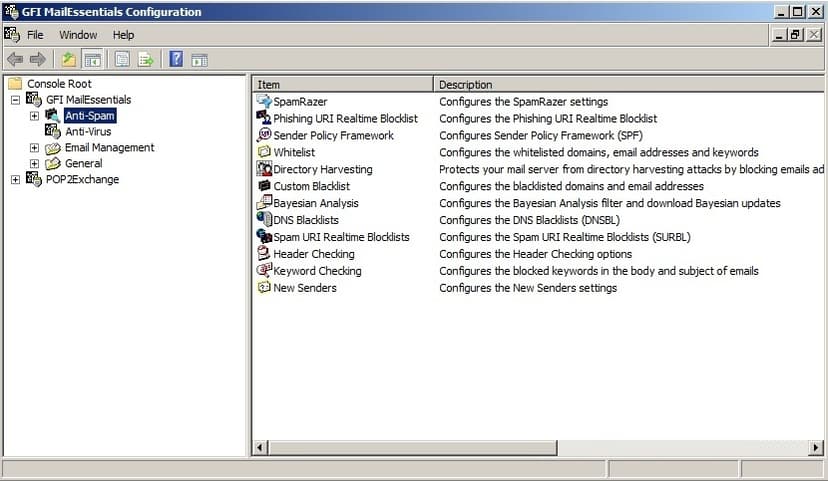828x481 pixels.
Task: Click the Show/Hide Action Pane icon
Action: coord(200,60)
